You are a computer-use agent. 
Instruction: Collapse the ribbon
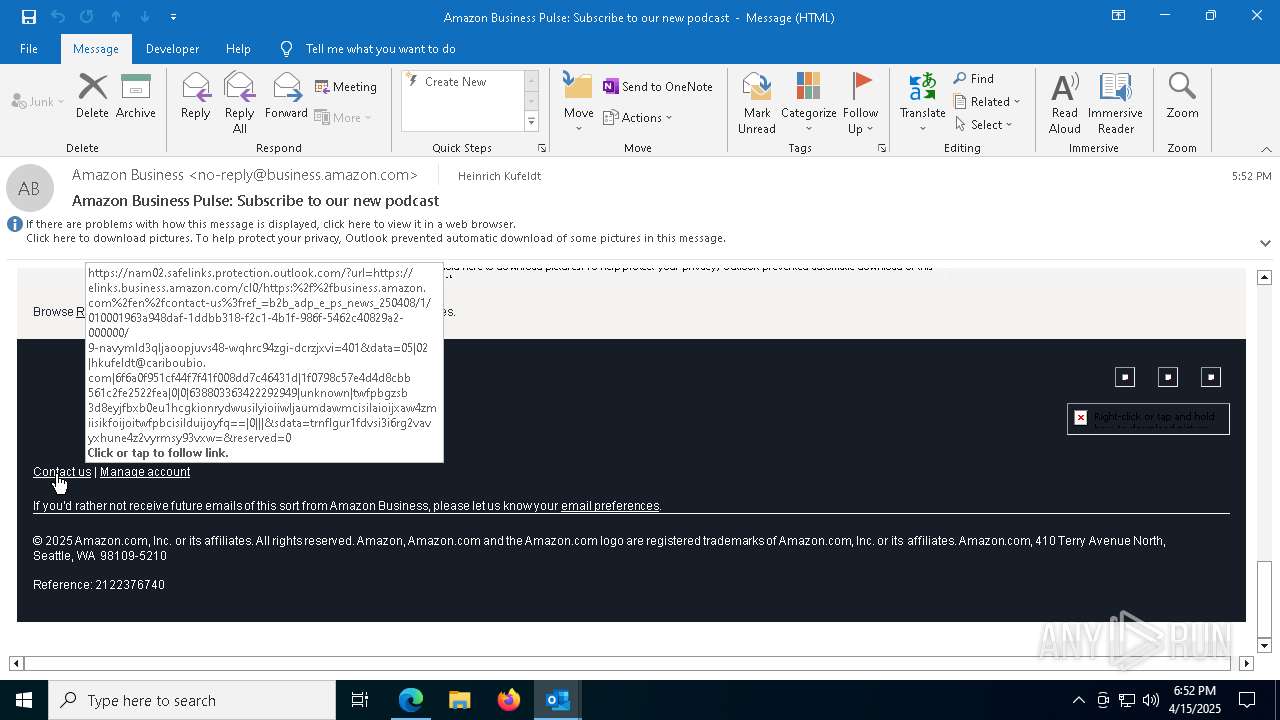coord(1266,149)
